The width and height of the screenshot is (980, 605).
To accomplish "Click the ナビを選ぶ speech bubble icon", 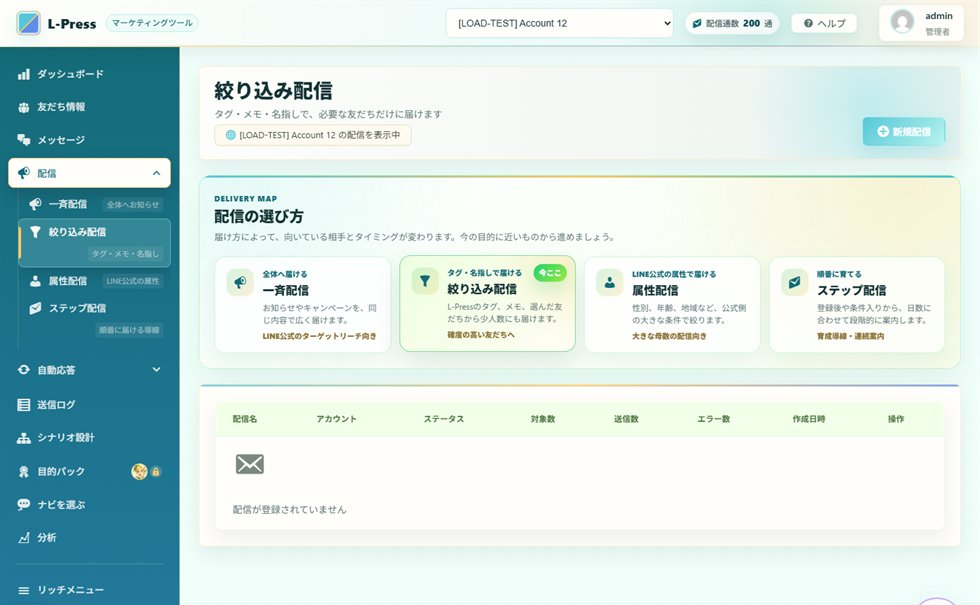I will tap(24, 504).
